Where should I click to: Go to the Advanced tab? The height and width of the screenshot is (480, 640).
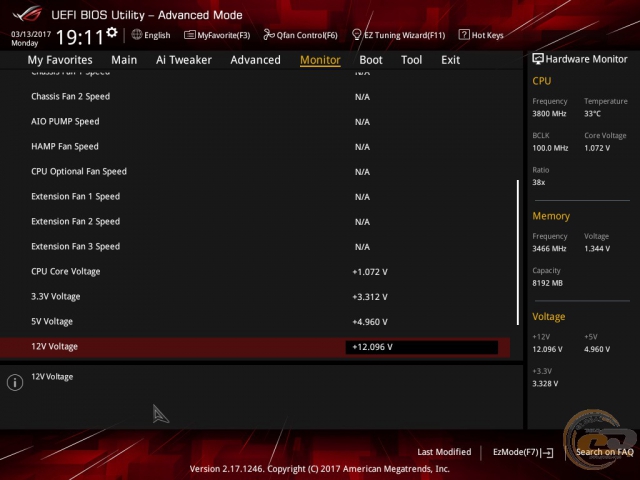(x=256, y=60)
